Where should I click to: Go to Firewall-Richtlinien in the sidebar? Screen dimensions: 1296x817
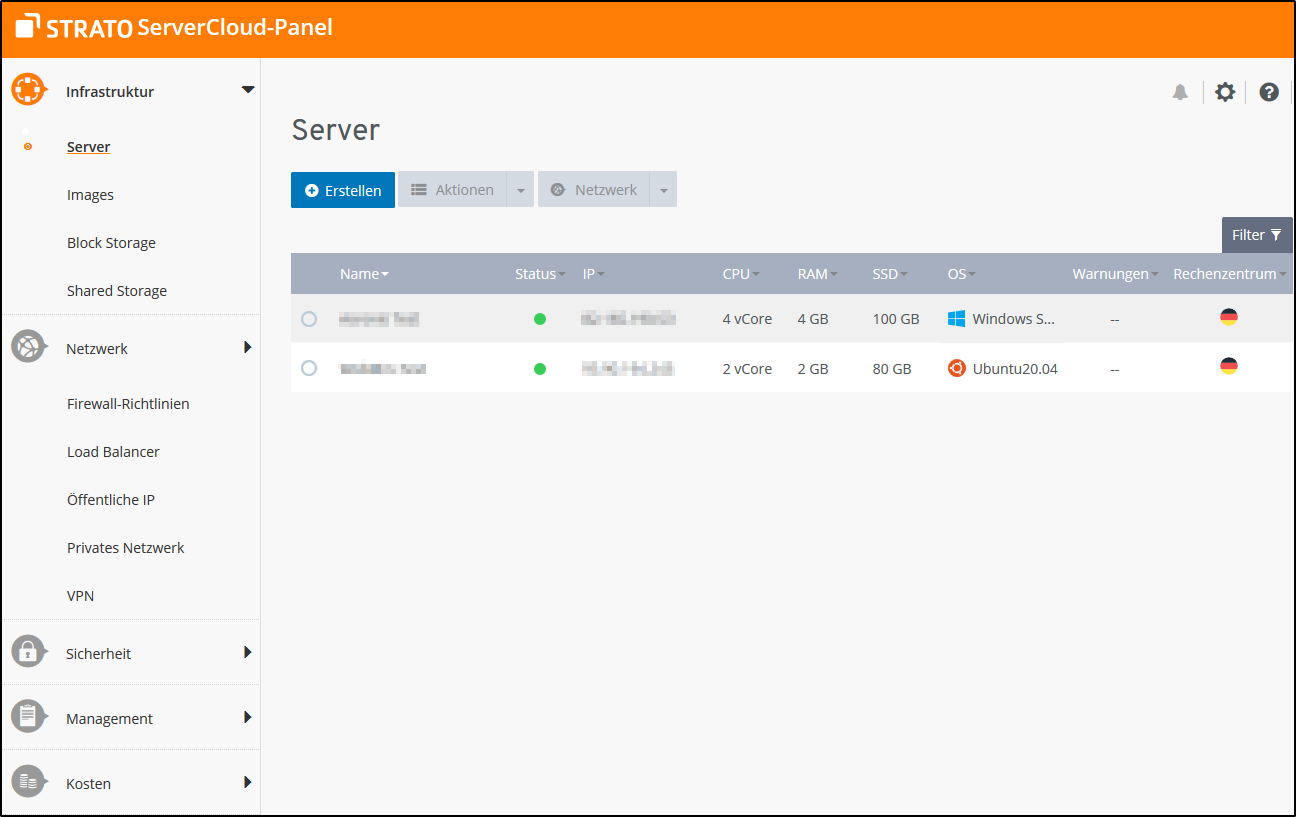click(128, 404)
